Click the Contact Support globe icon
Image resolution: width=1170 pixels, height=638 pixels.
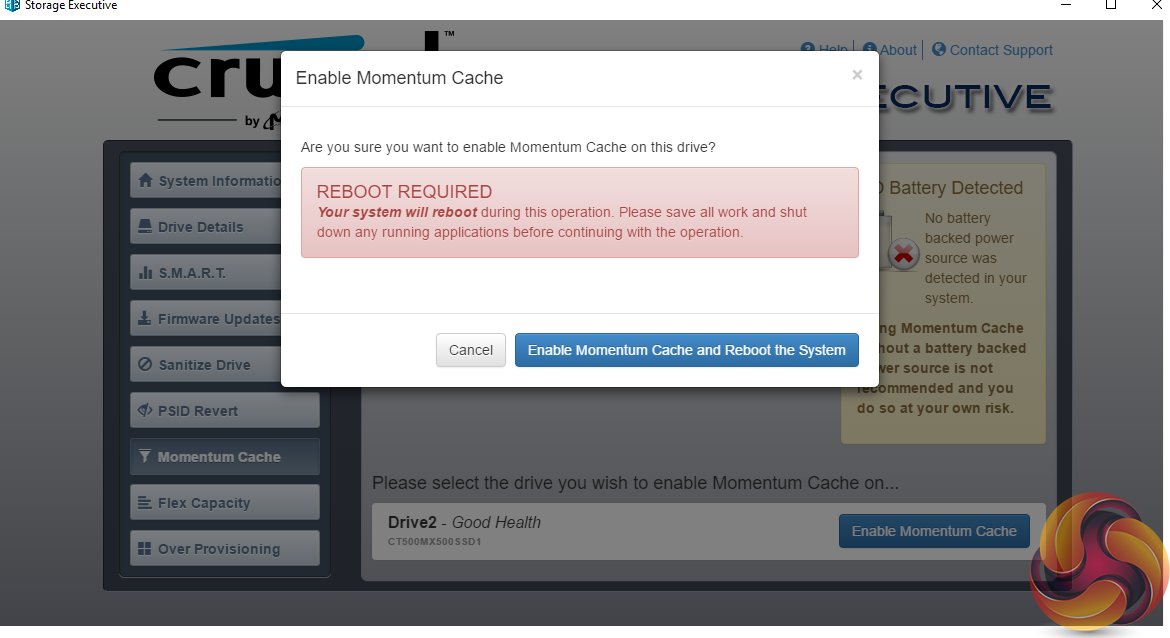click(x=939, y=49)
